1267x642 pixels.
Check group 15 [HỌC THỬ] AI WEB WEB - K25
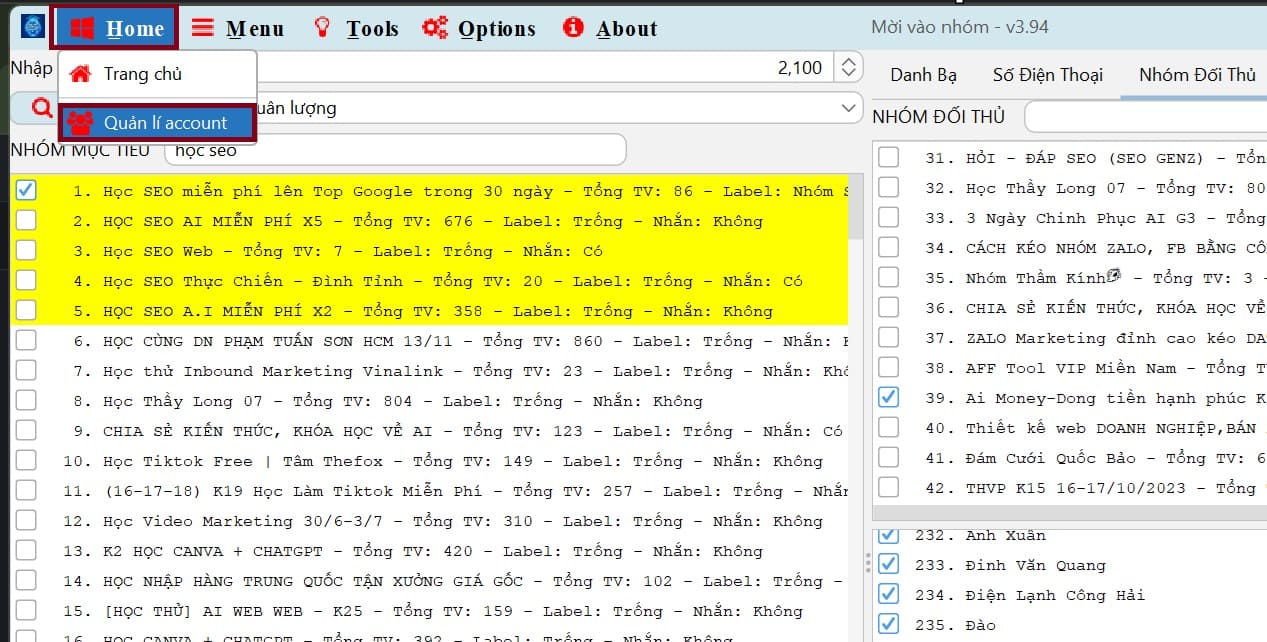pos(26,610)
